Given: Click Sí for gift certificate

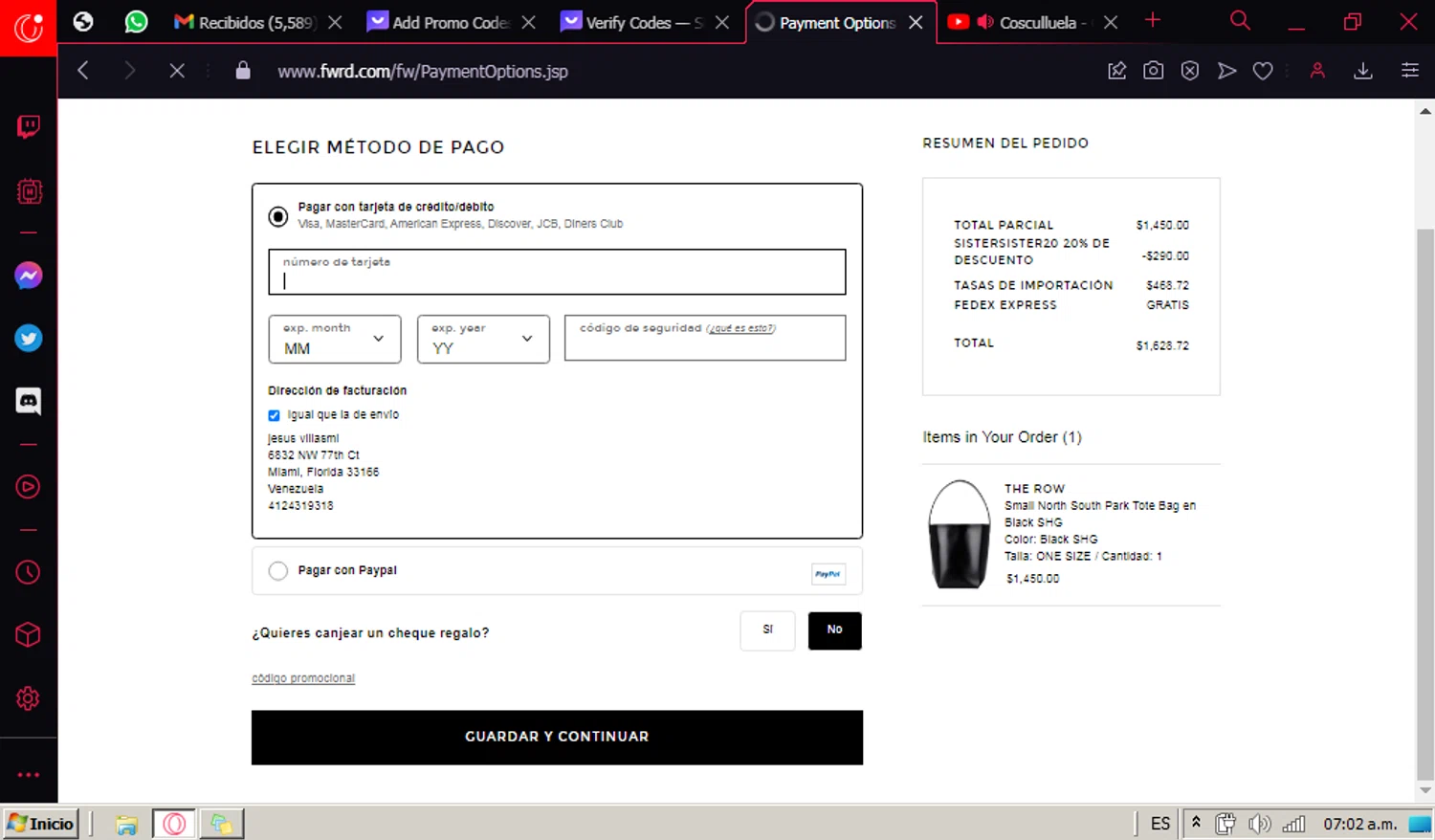Looking at the screenshot, I should coord(767,630).
